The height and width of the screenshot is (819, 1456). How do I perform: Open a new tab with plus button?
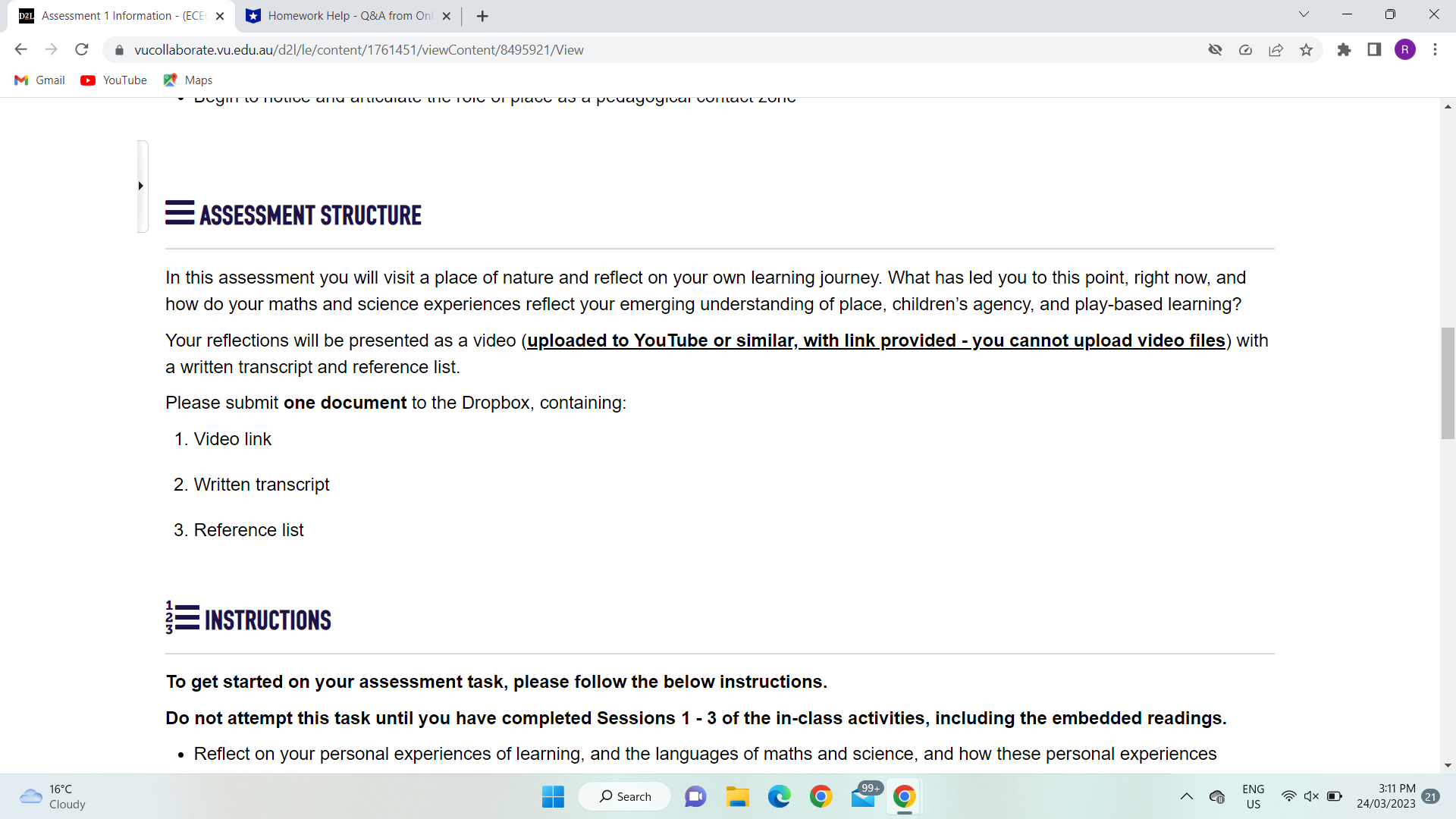click(482, 16)
